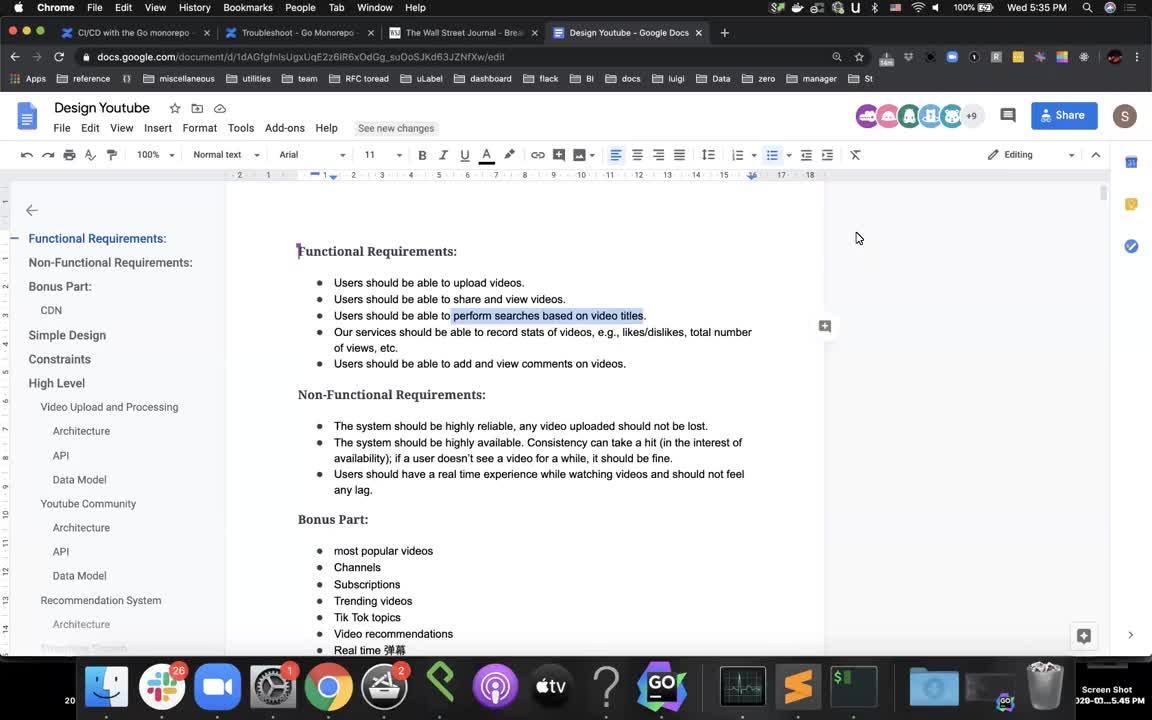Go to Video Upload and Processing outline item
The width and height of the screenshot is (1152, 720).
109,407
